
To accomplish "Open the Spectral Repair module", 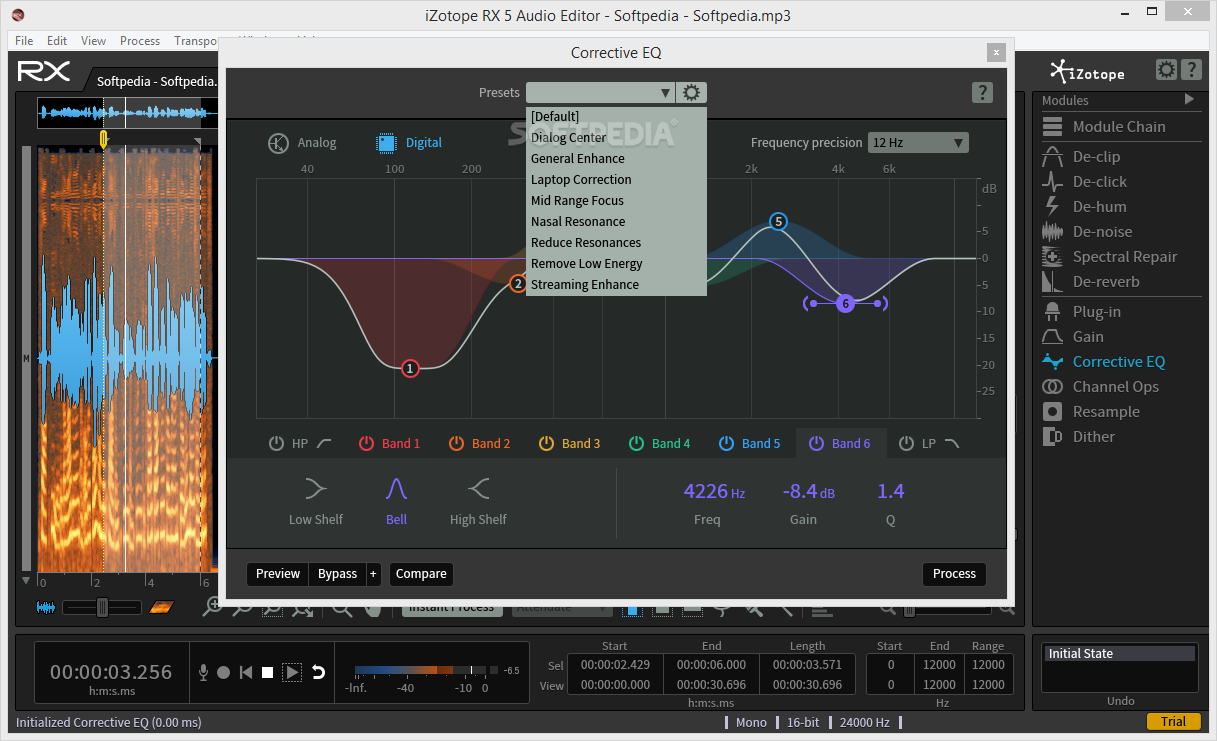I will pyautogui.click(x=1109, y=257).
